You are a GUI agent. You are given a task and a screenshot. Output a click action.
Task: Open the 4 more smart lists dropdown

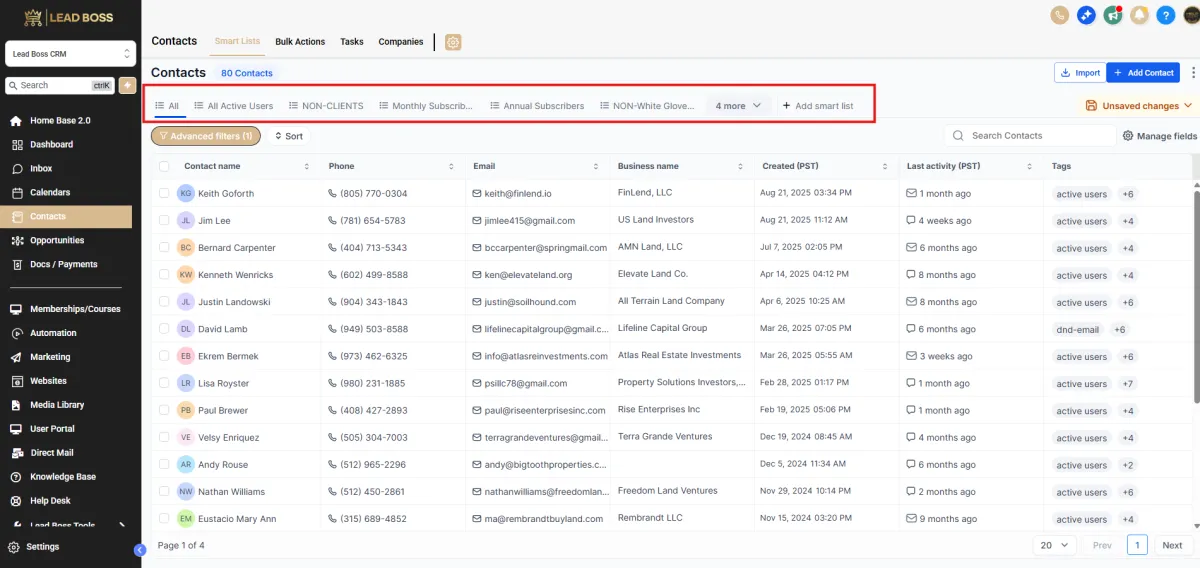point(738,106)
